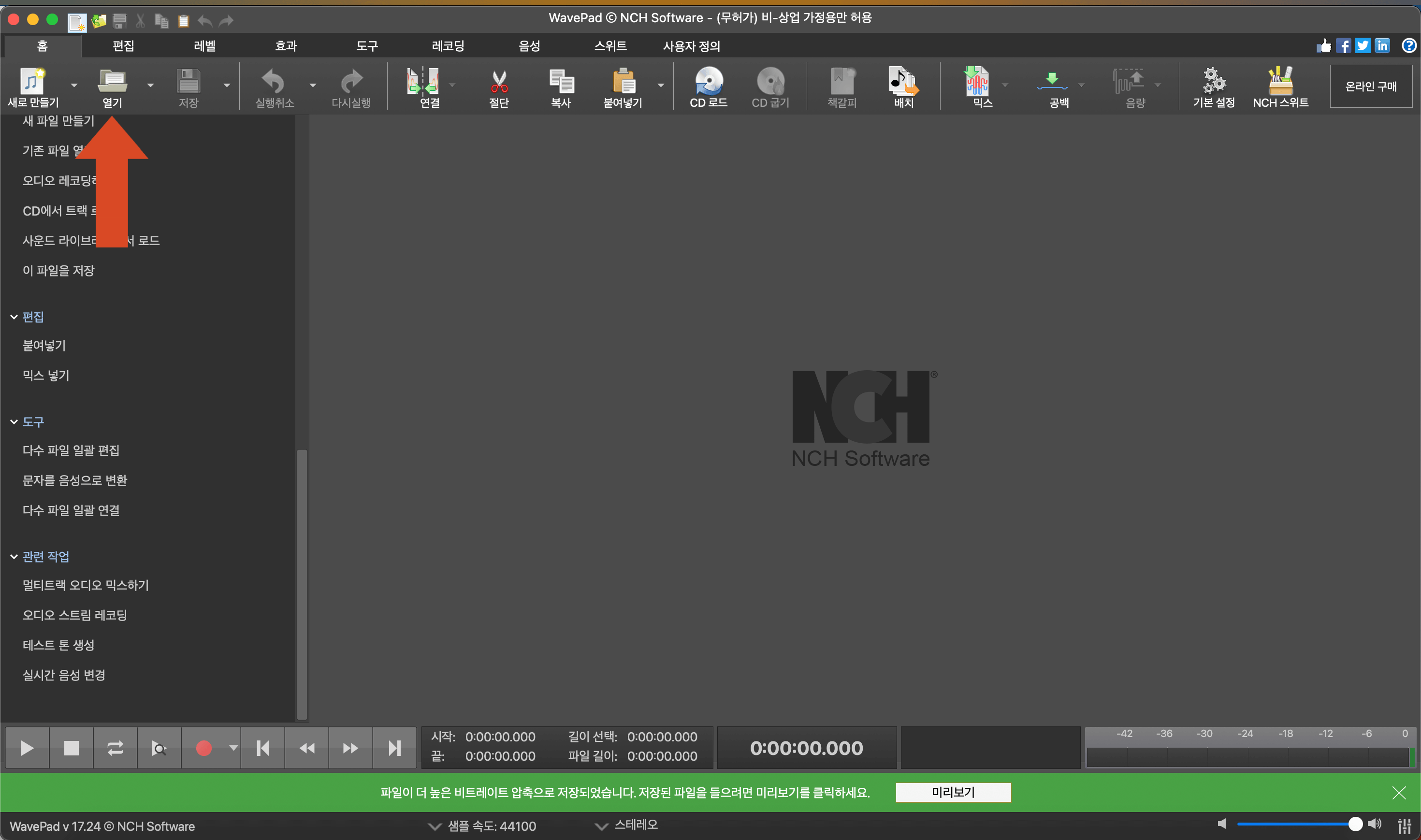Click the 절단 (Cut) scissors icon
1421x840 pixels.
[499, 82]
